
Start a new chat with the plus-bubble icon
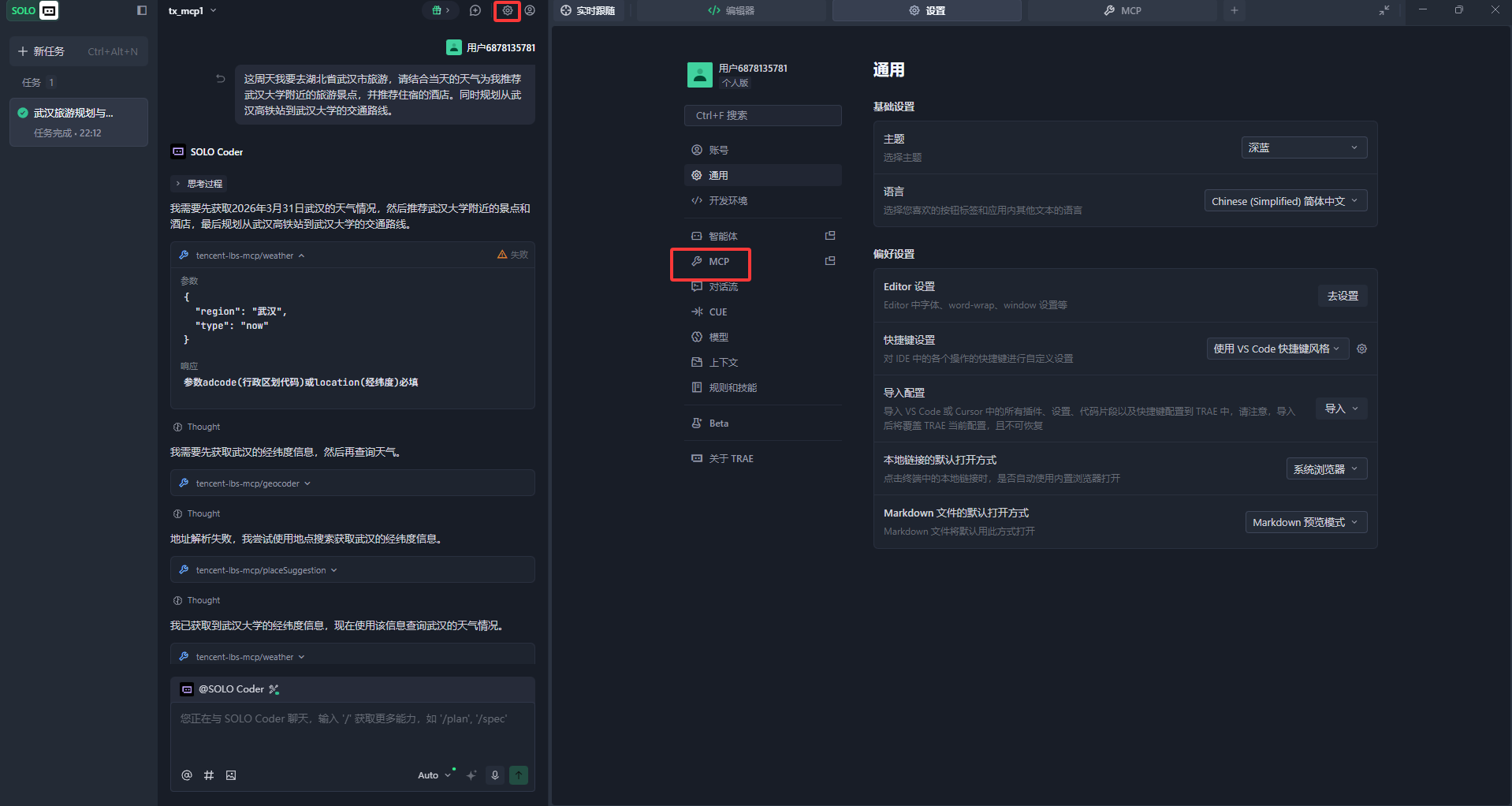(475, 10)
